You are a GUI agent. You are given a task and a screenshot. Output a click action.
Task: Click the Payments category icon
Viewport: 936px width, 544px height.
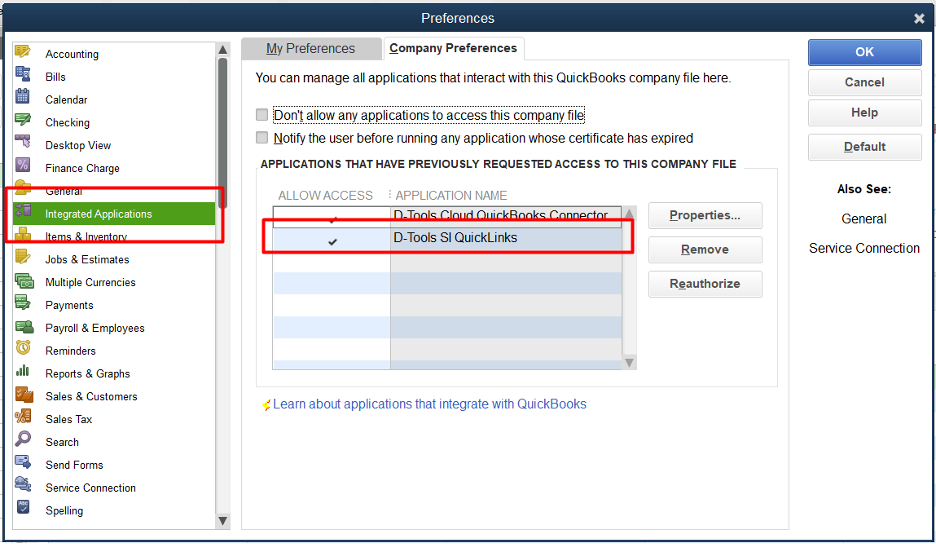click(23, 303)
